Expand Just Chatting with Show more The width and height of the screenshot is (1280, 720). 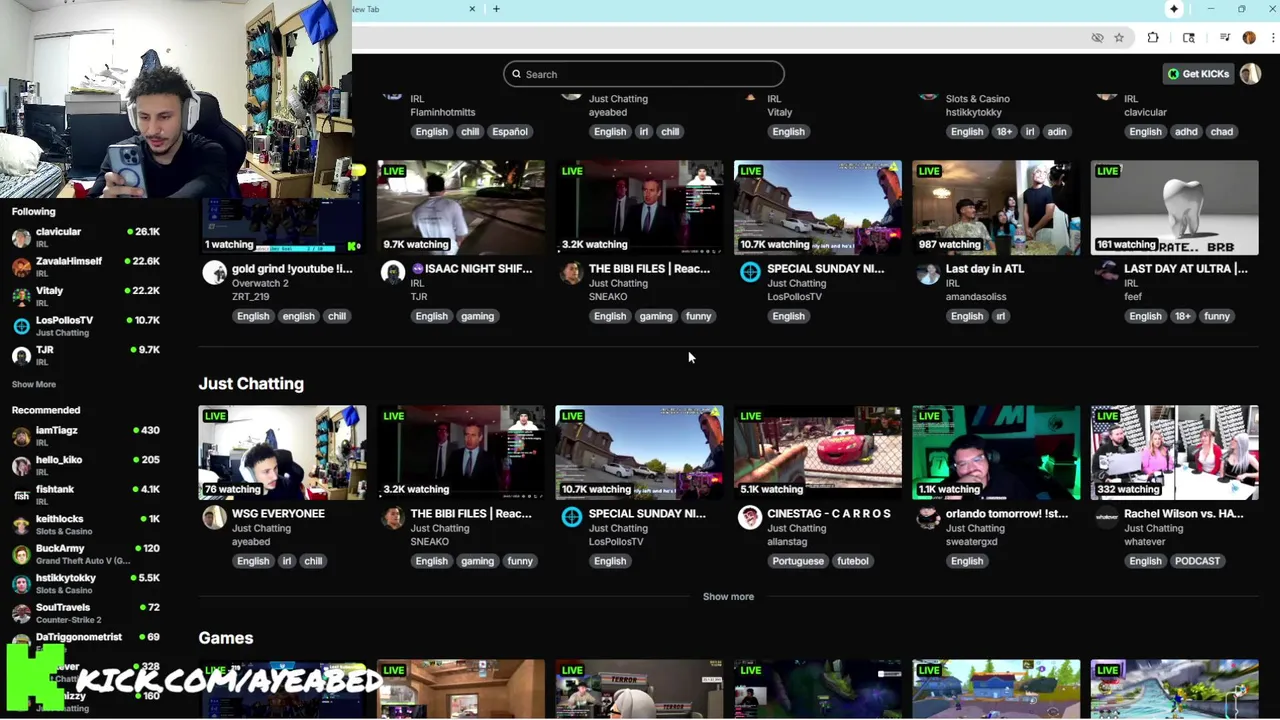pos(728,596)
